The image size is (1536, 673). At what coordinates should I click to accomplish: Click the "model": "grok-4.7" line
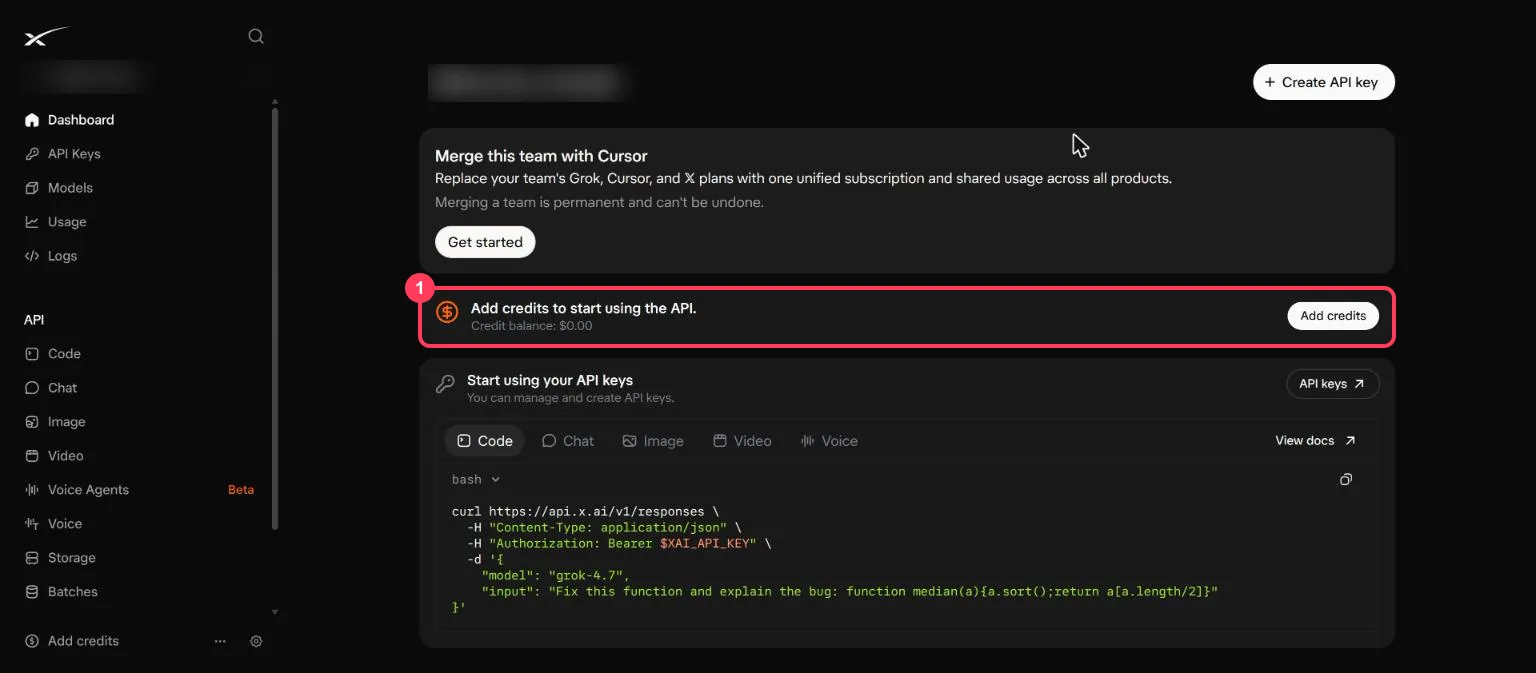pyautogui.click(x=557, y=576)
